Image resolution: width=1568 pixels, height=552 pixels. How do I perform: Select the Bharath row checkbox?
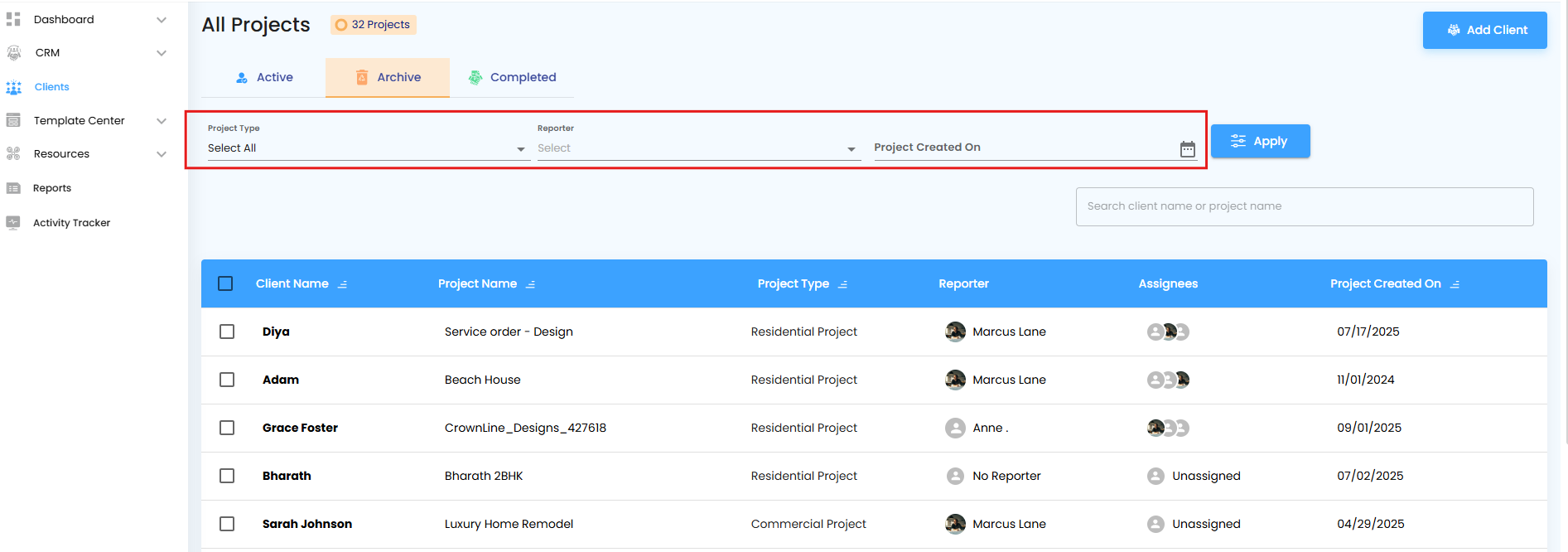[227, 476]
